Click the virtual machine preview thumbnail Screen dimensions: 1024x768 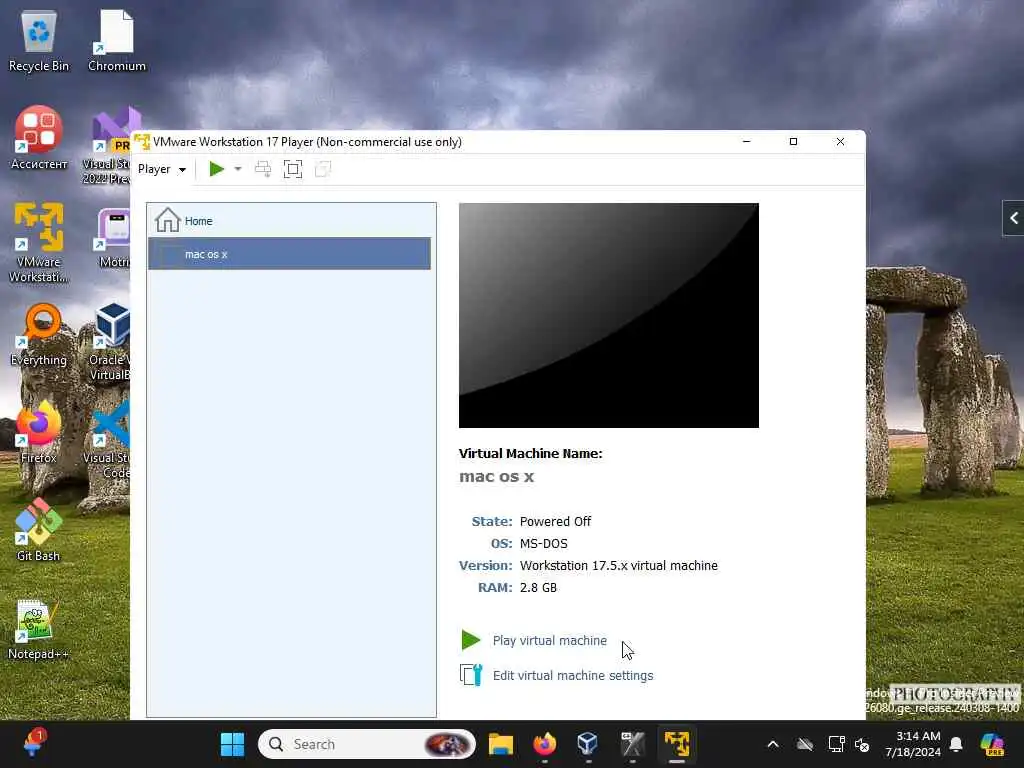[x=609, y=315]
